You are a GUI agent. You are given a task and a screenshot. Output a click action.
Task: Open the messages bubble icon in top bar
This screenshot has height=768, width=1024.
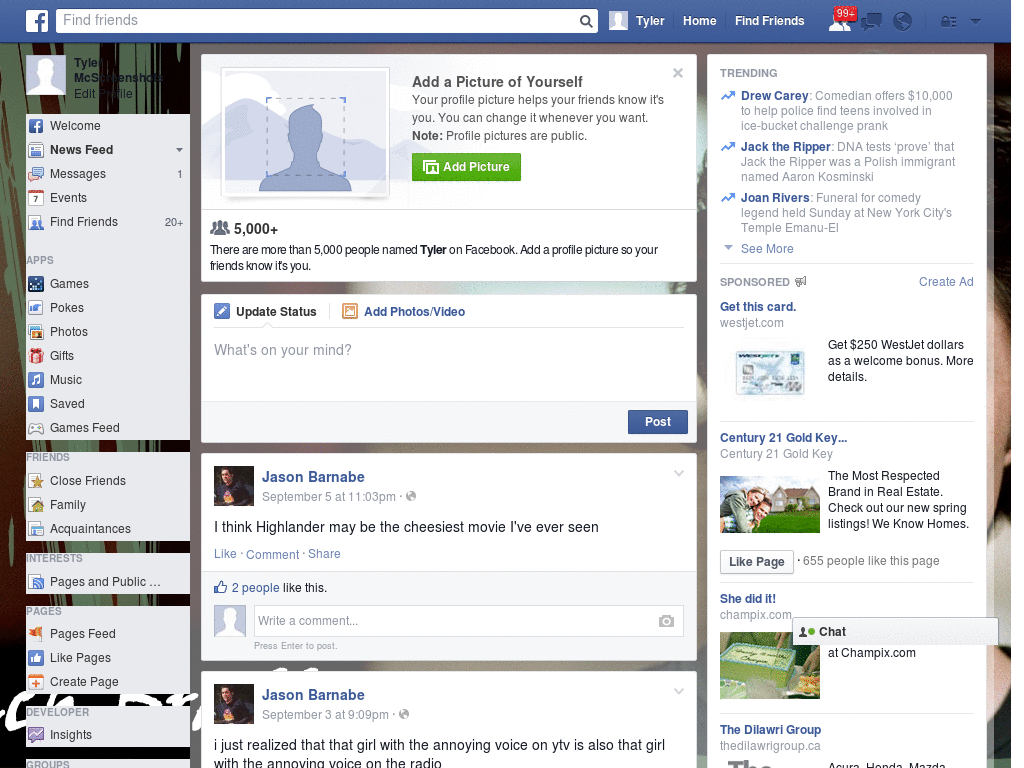click(871, 22)
